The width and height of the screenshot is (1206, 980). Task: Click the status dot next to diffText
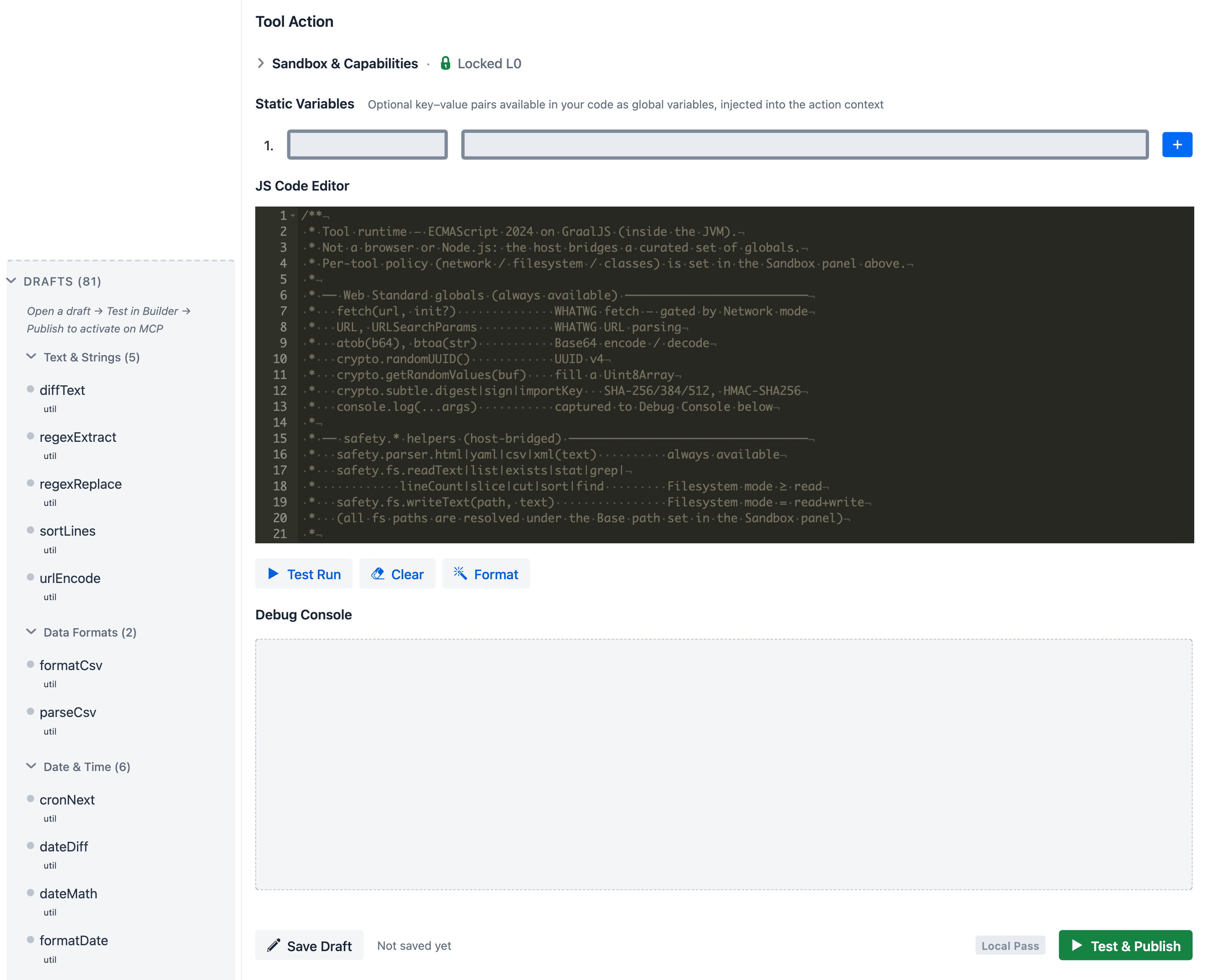31,389
